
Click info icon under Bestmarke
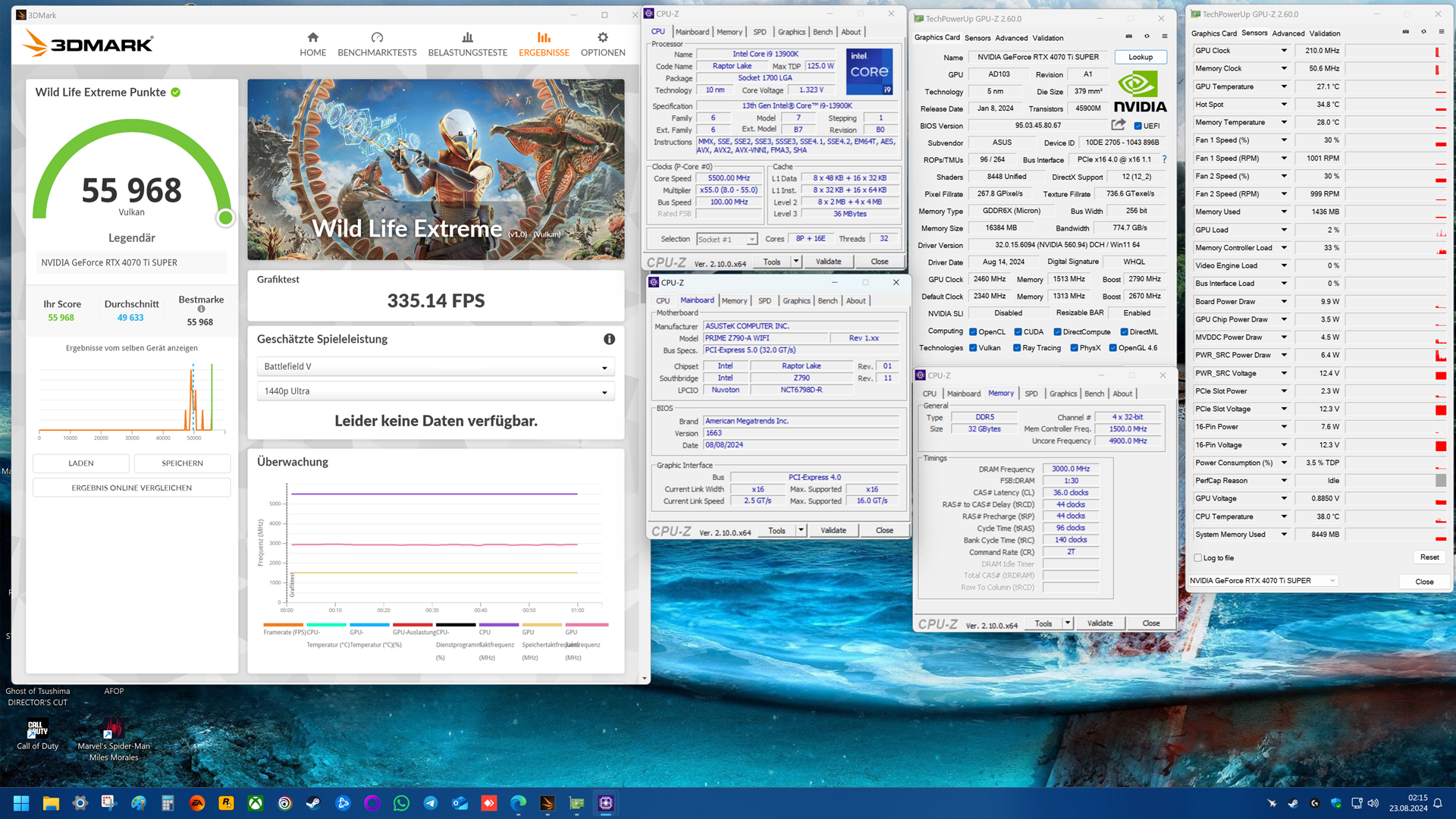[201, 309]
